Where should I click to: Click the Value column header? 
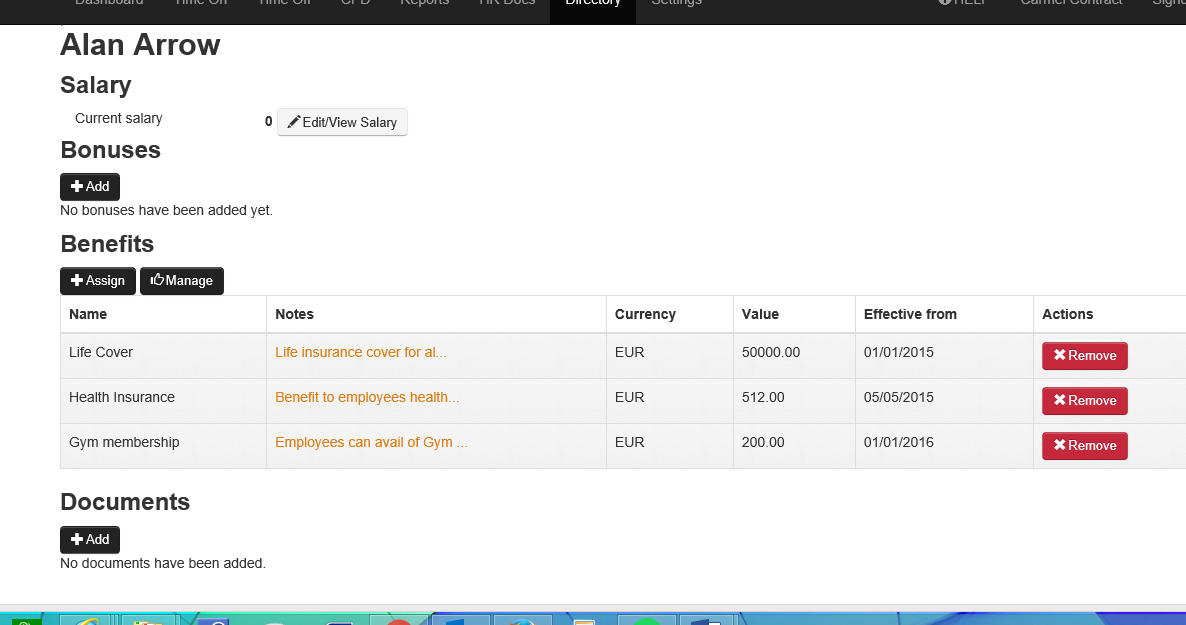click(760, 314)
